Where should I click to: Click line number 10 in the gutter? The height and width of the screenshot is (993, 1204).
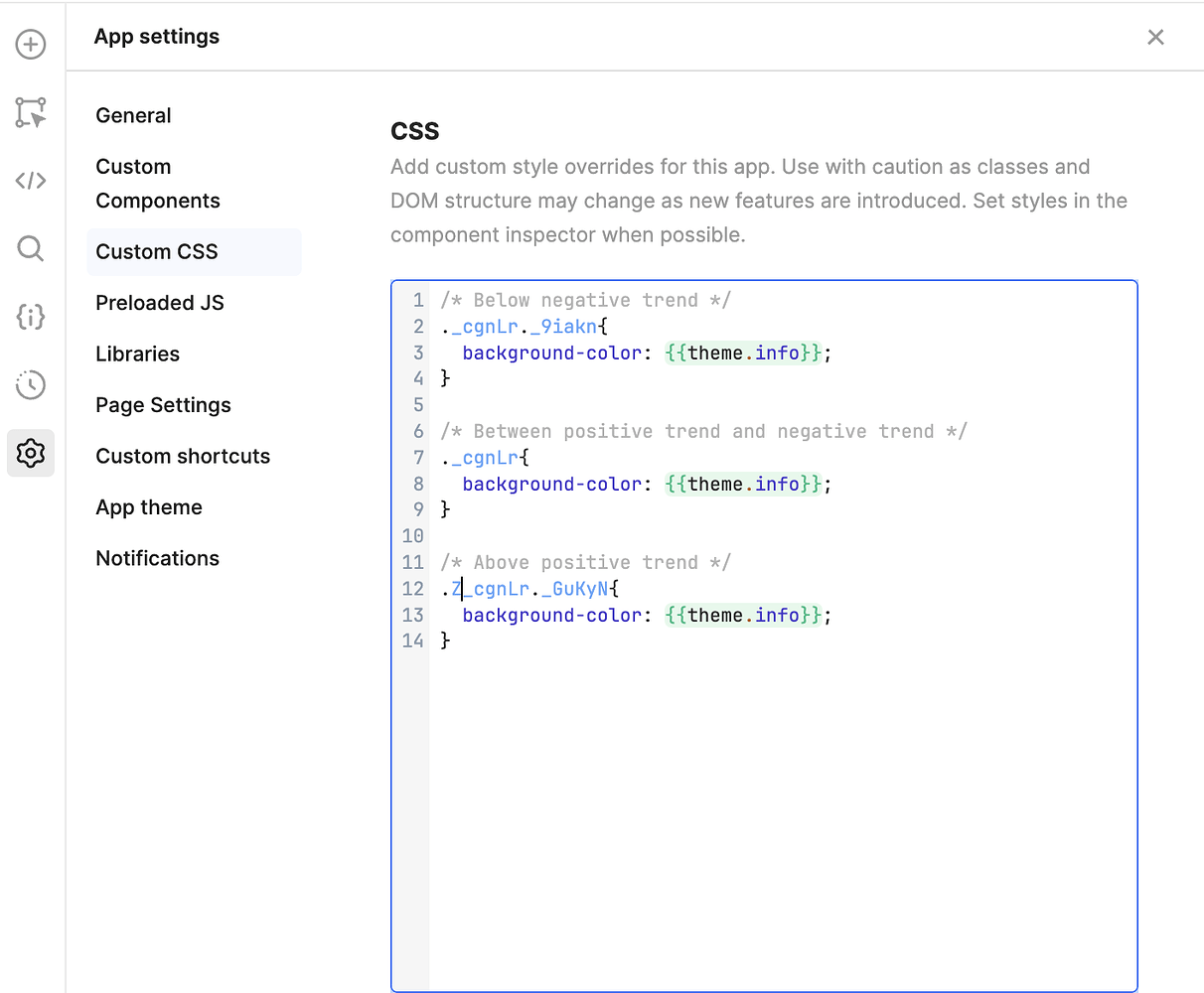click(x=412, y=536)
